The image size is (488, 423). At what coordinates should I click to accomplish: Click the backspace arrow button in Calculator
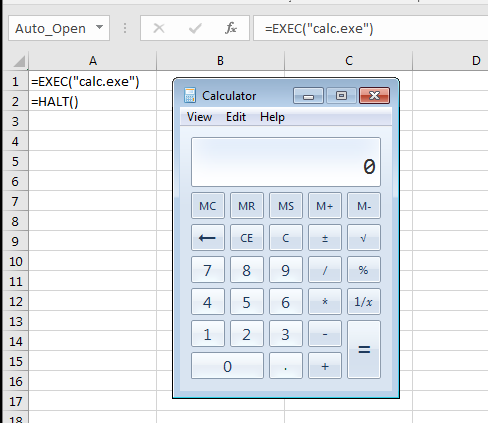point(208,238)
